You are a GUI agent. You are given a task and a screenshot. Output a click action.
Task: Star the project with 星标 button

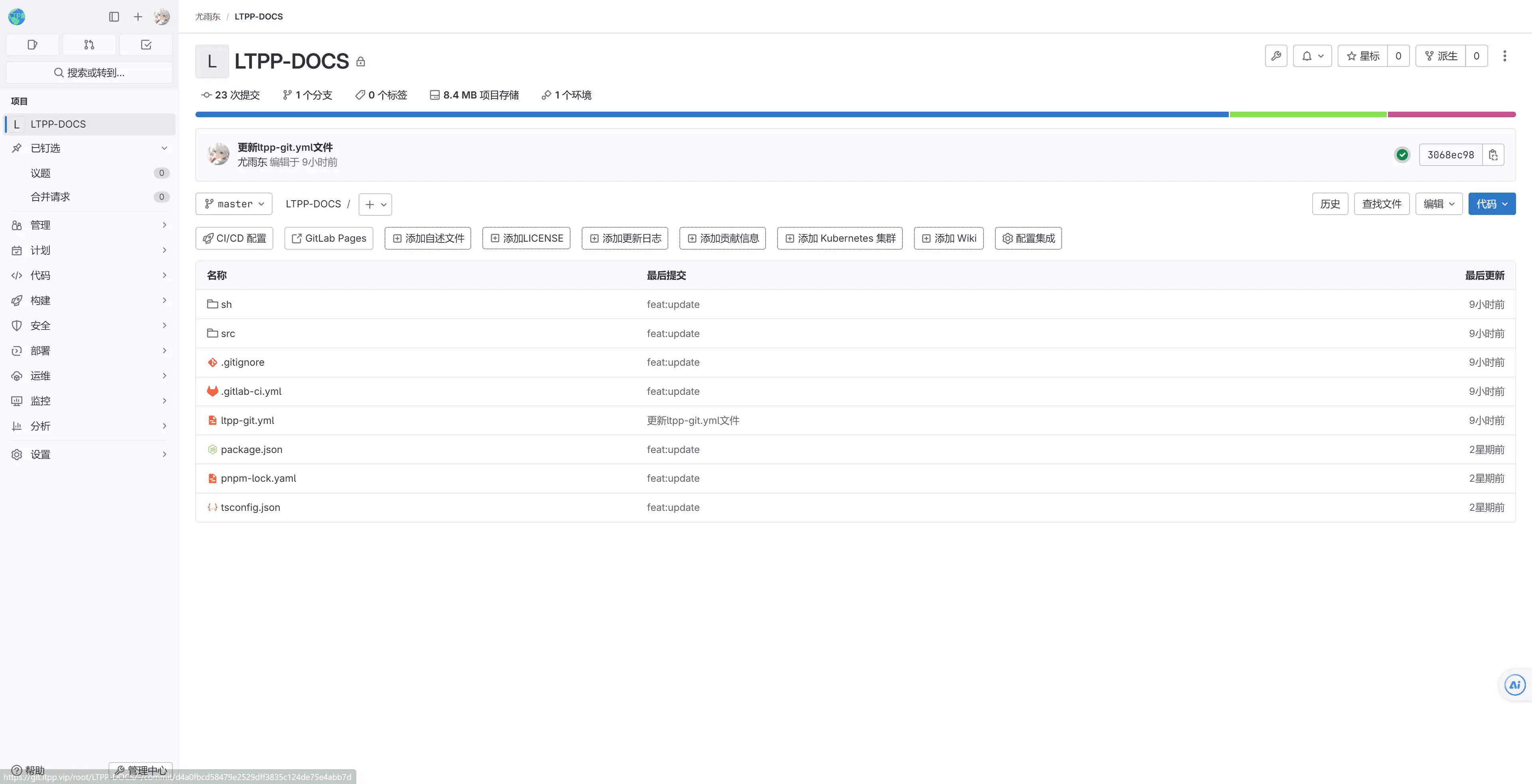click(x=1362, y=56)
